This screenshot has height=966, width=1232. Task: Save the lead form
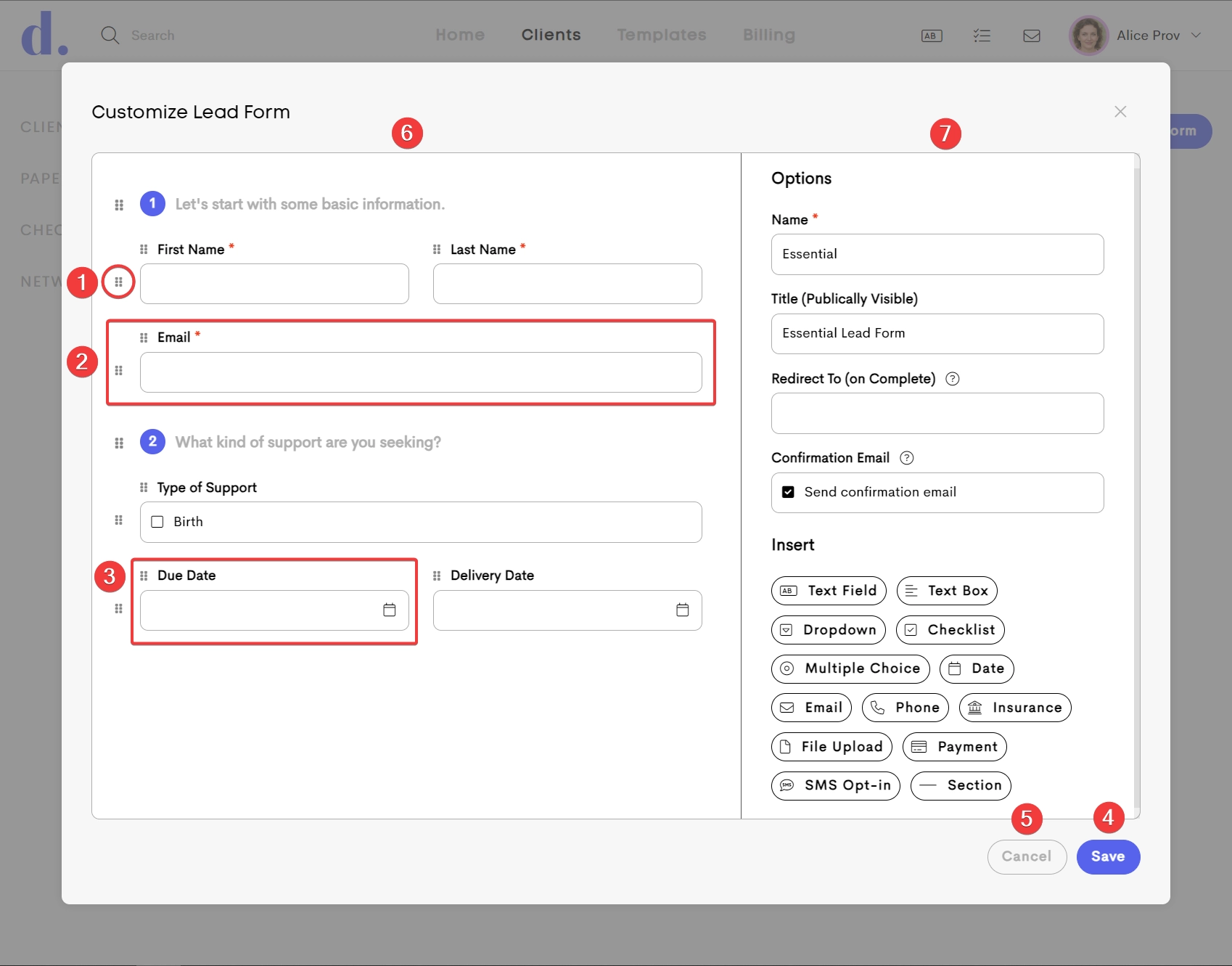[x=1107, y=857]
